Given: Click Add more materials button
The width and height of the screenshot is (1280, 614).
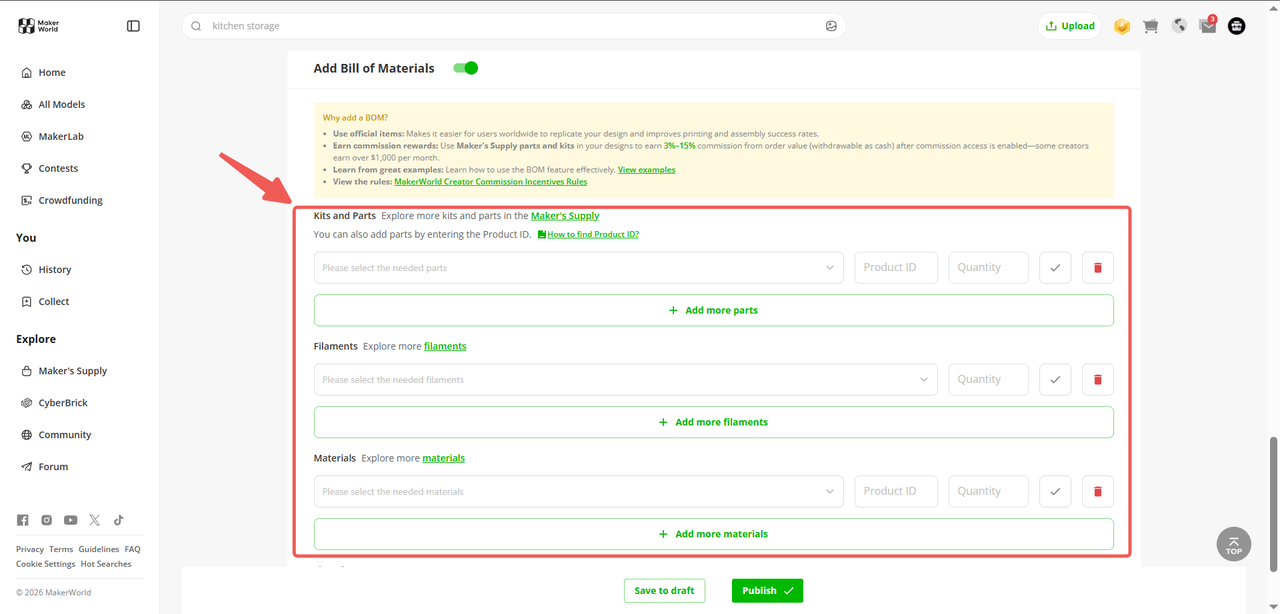Looking at the screenshot, I should point(714,534).
